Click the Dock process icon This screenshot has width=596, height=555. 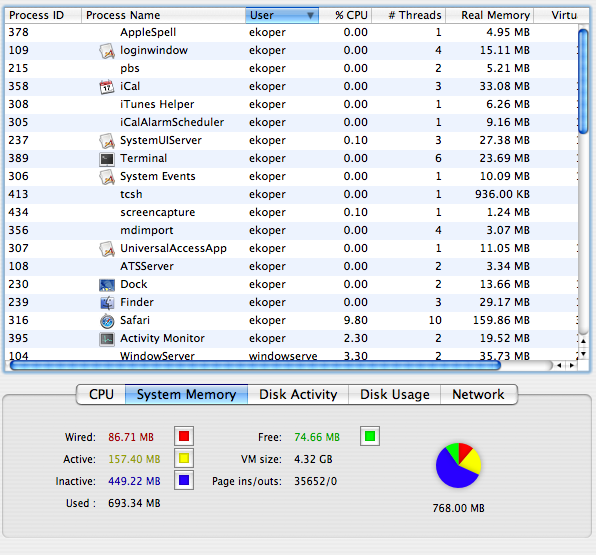tap(107, 285)
